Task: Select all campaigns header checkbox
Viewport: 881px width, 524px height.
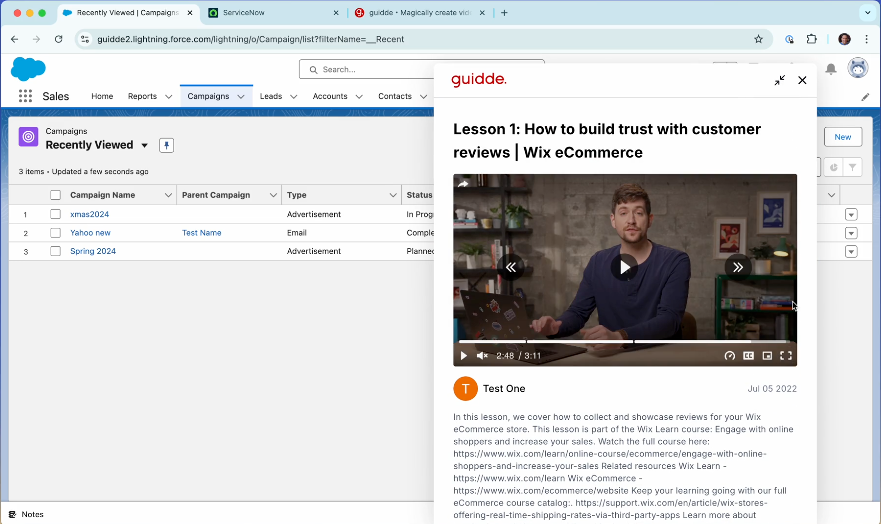Action: click(55, 195)
